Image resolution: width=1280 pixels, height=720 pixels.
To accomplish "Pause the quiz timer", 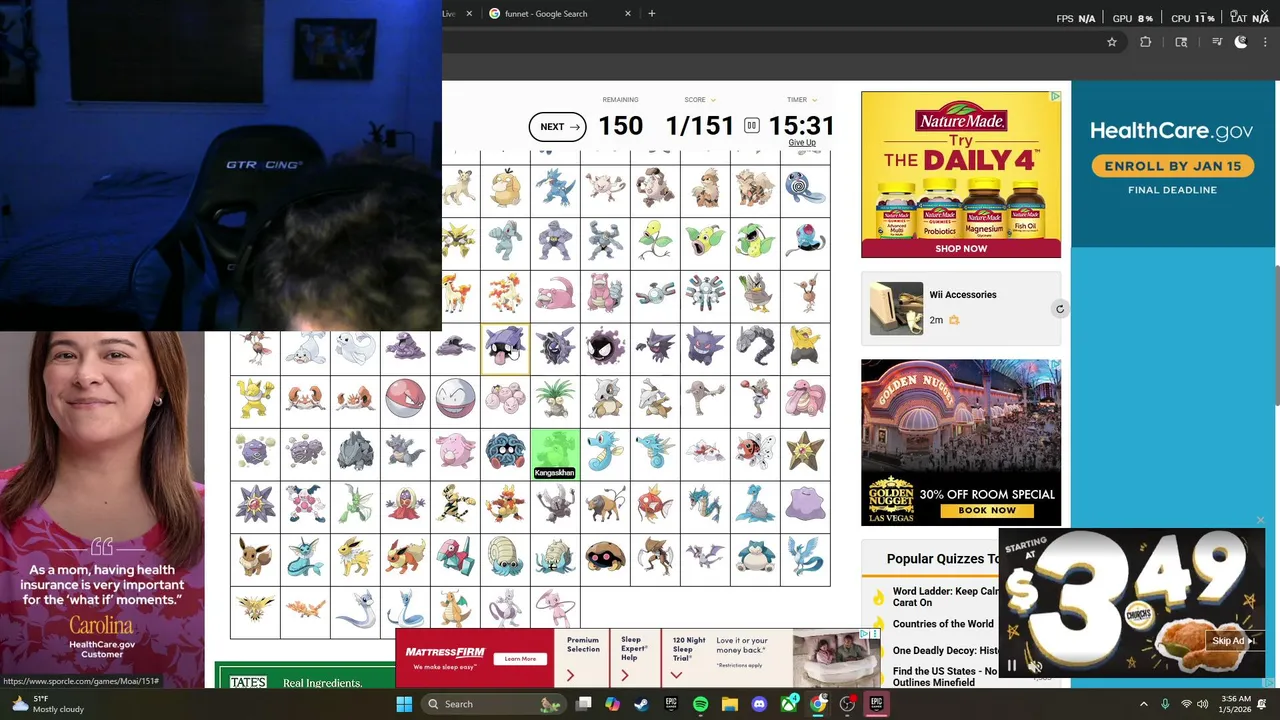I will pyautogui.click(x=751, y=125).
